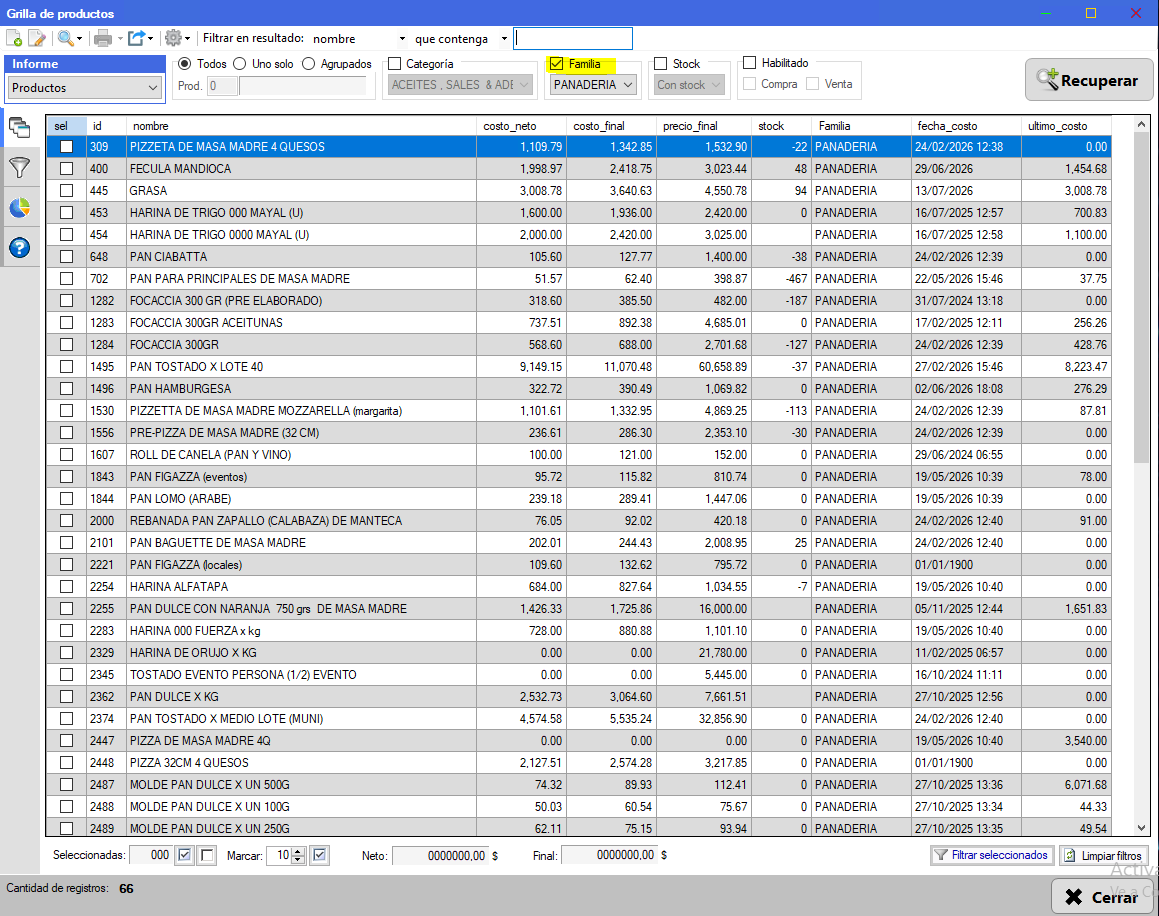
Task: Click the magnifier search icon
Action: coord(65,38)
